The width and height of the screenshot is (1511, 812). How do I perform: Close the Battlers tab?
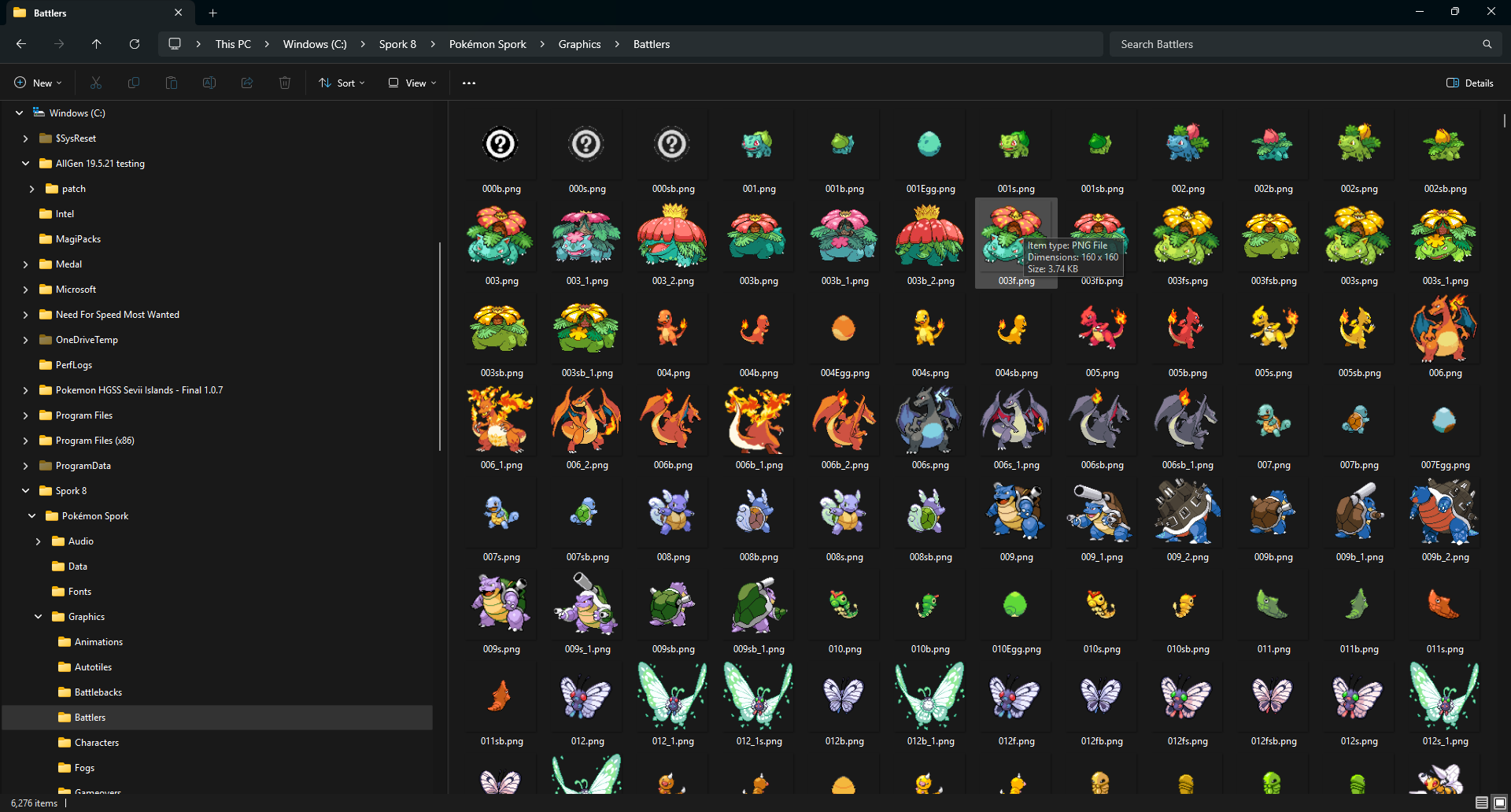pyautogui.click(x=179, y=13)
